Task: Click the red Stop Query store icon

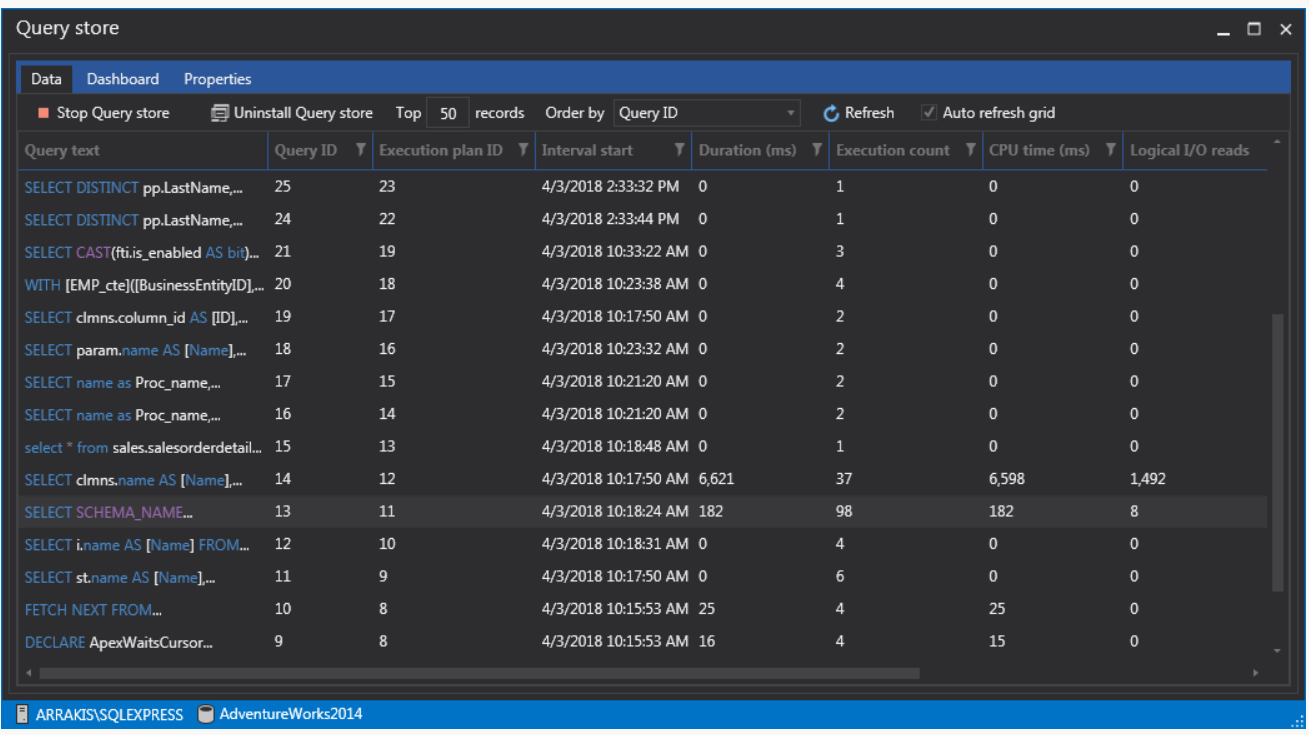Action: click(x=43, y=113)
